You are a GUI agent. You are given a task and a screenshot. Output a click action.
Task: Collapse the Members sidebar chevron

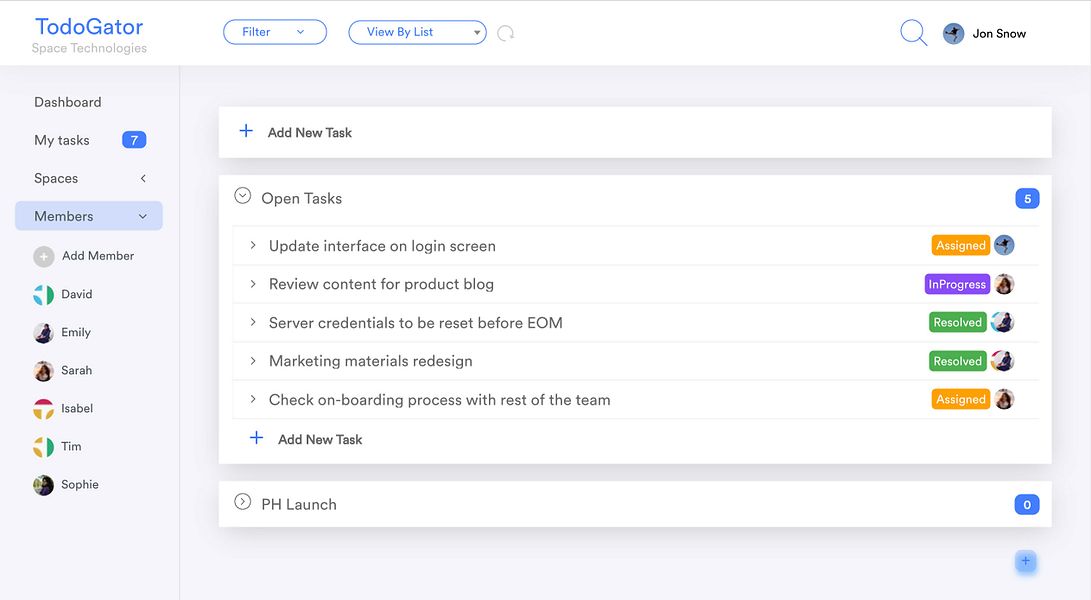(143, 216)
